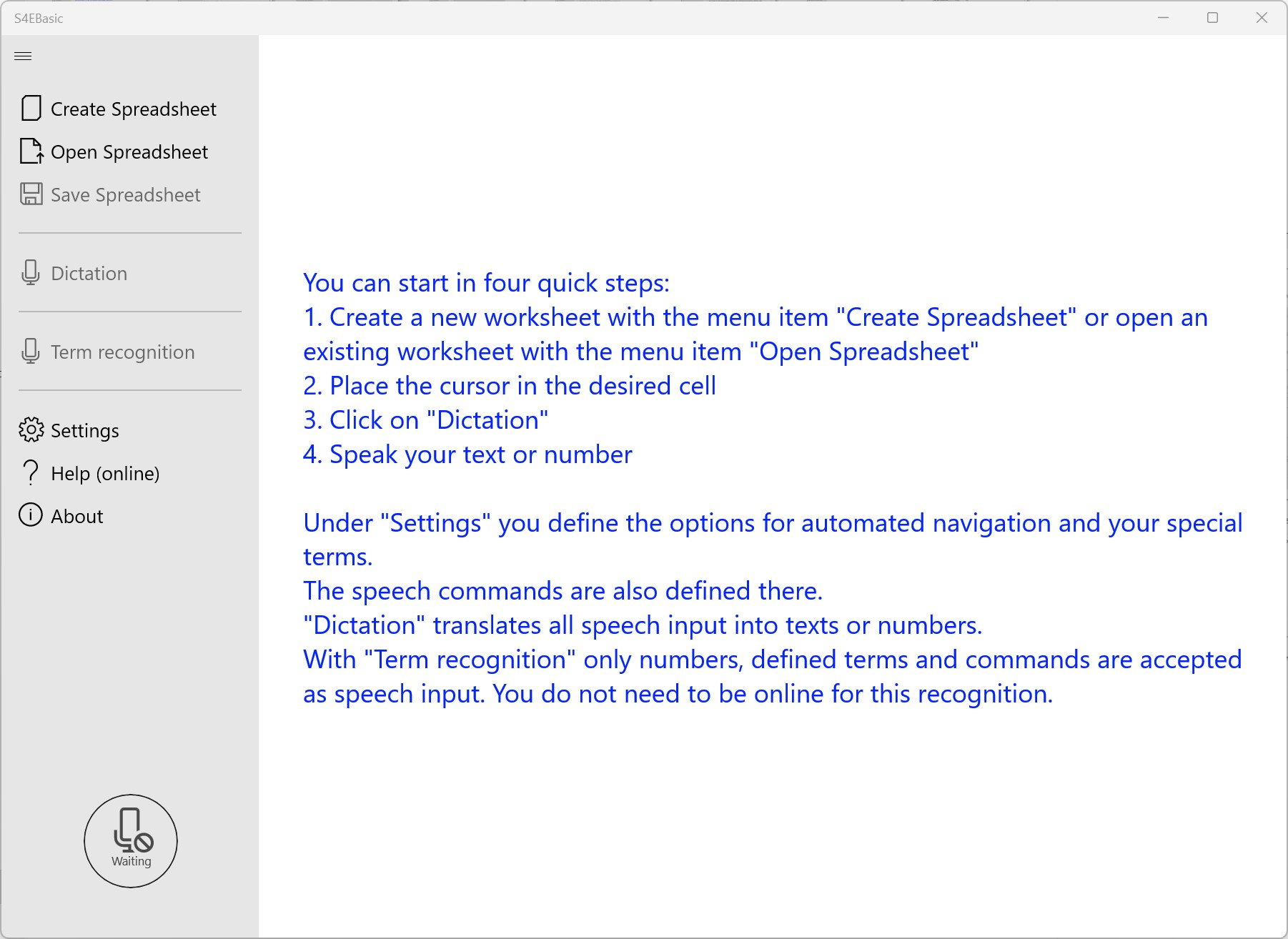The image size is (1288, 939).
Task: Click the S4EBasic title bar text
Action: [x=39, y=19]
